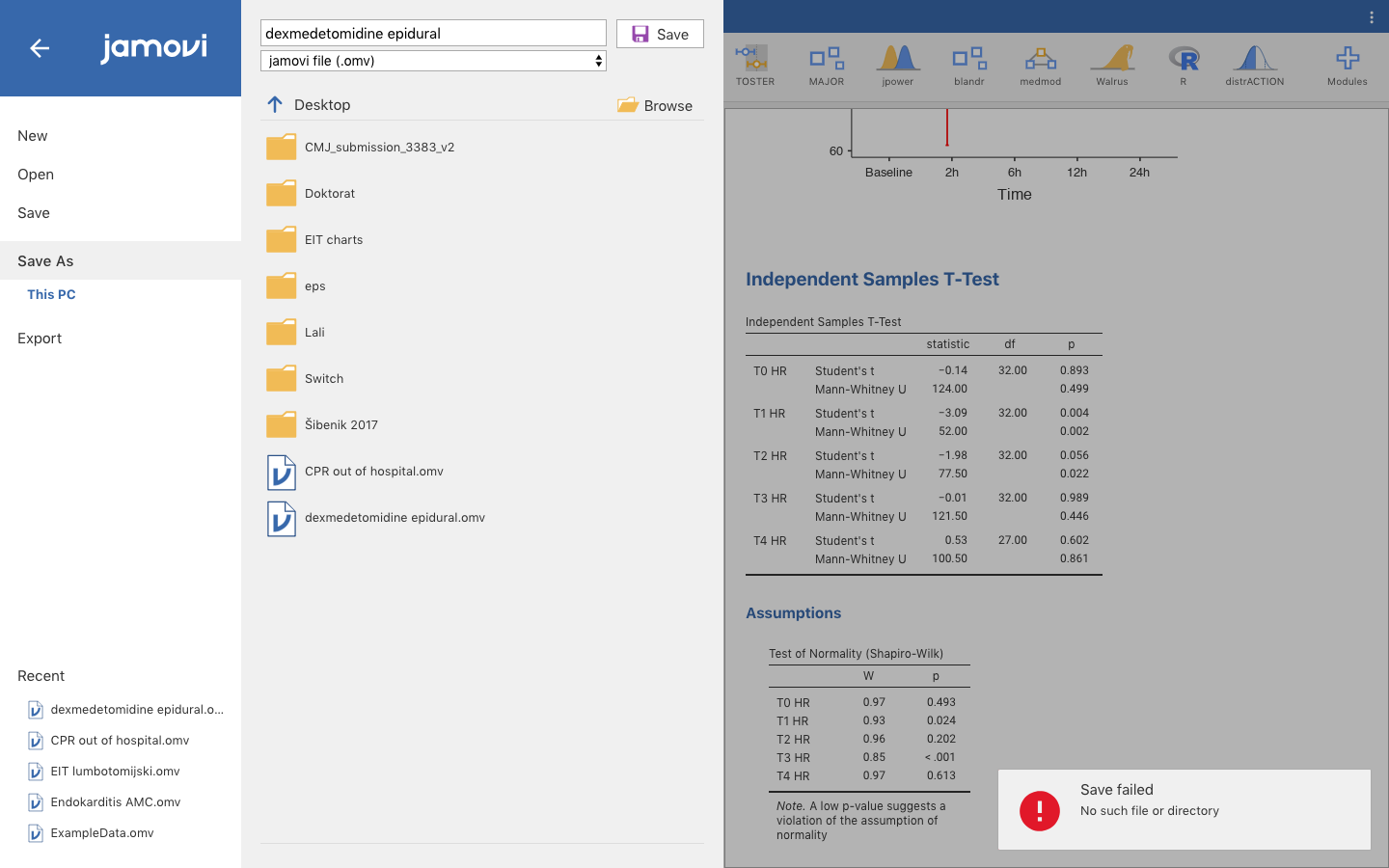Open recent file EIT lumbotomijski.omv
Image resolution: width=1389 pixels, height=868 pixels.
coord(104,772)
